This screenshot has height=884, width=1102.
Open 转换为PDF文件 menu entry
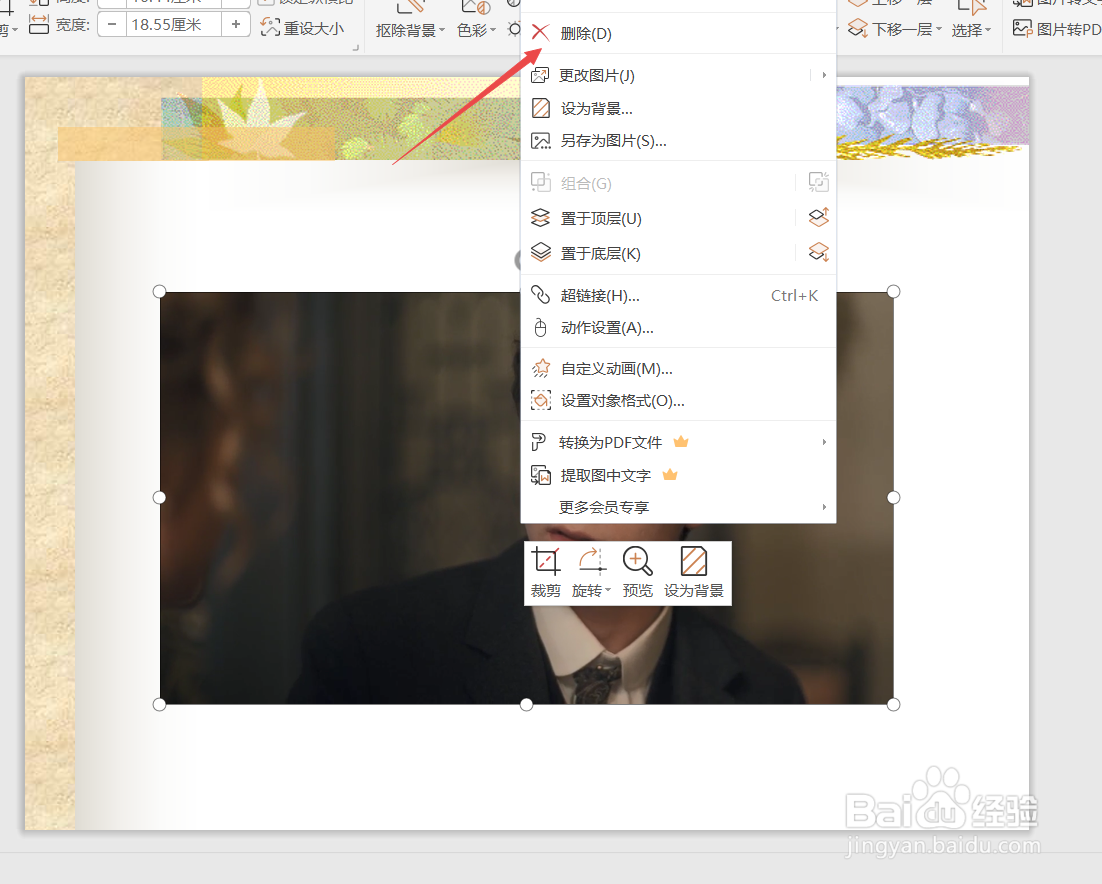678,442
